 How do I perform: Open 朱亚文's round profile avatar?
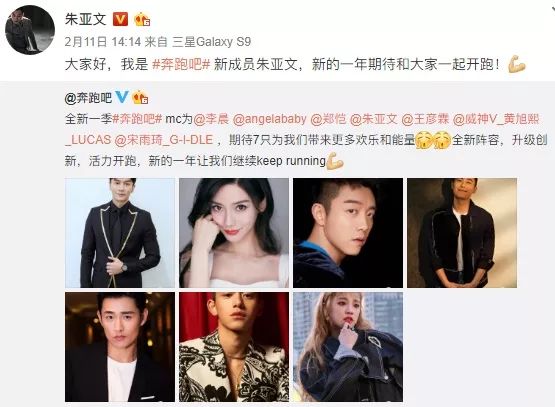click(x=30, y=30)
